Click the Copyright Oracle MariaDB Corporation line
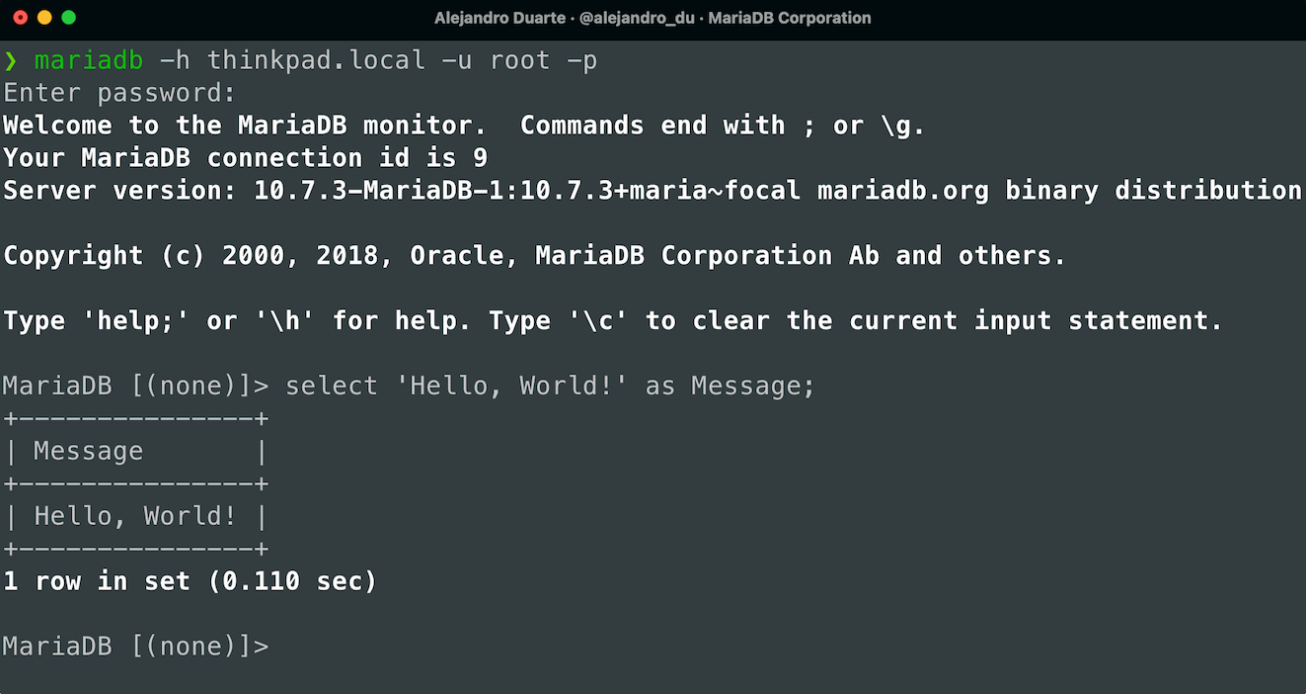The width and height of the screenshot is (1306, 694). pyautogui.click(x=535, y=255)
